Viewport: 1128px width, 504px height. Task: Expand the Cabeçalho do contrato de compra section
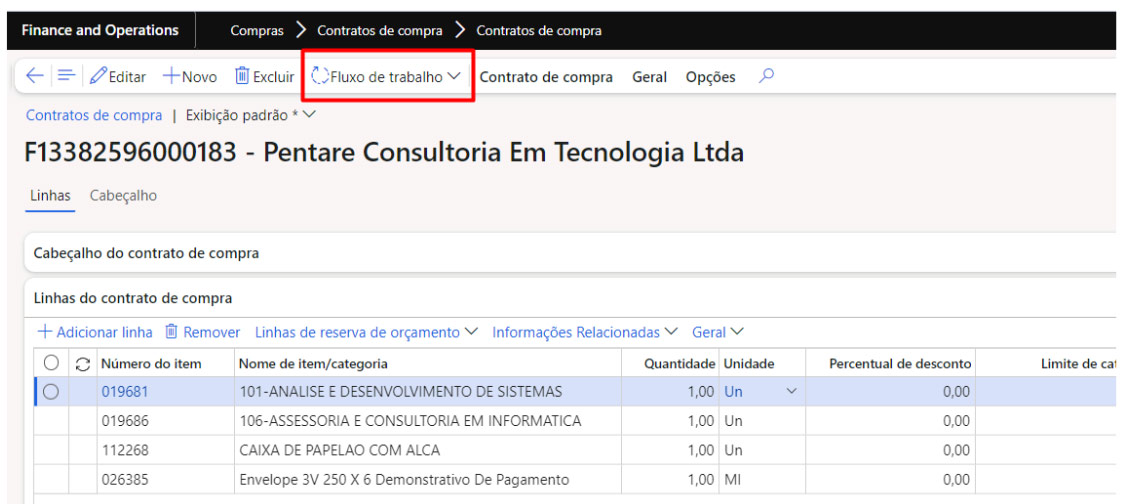tap(146, 253)
